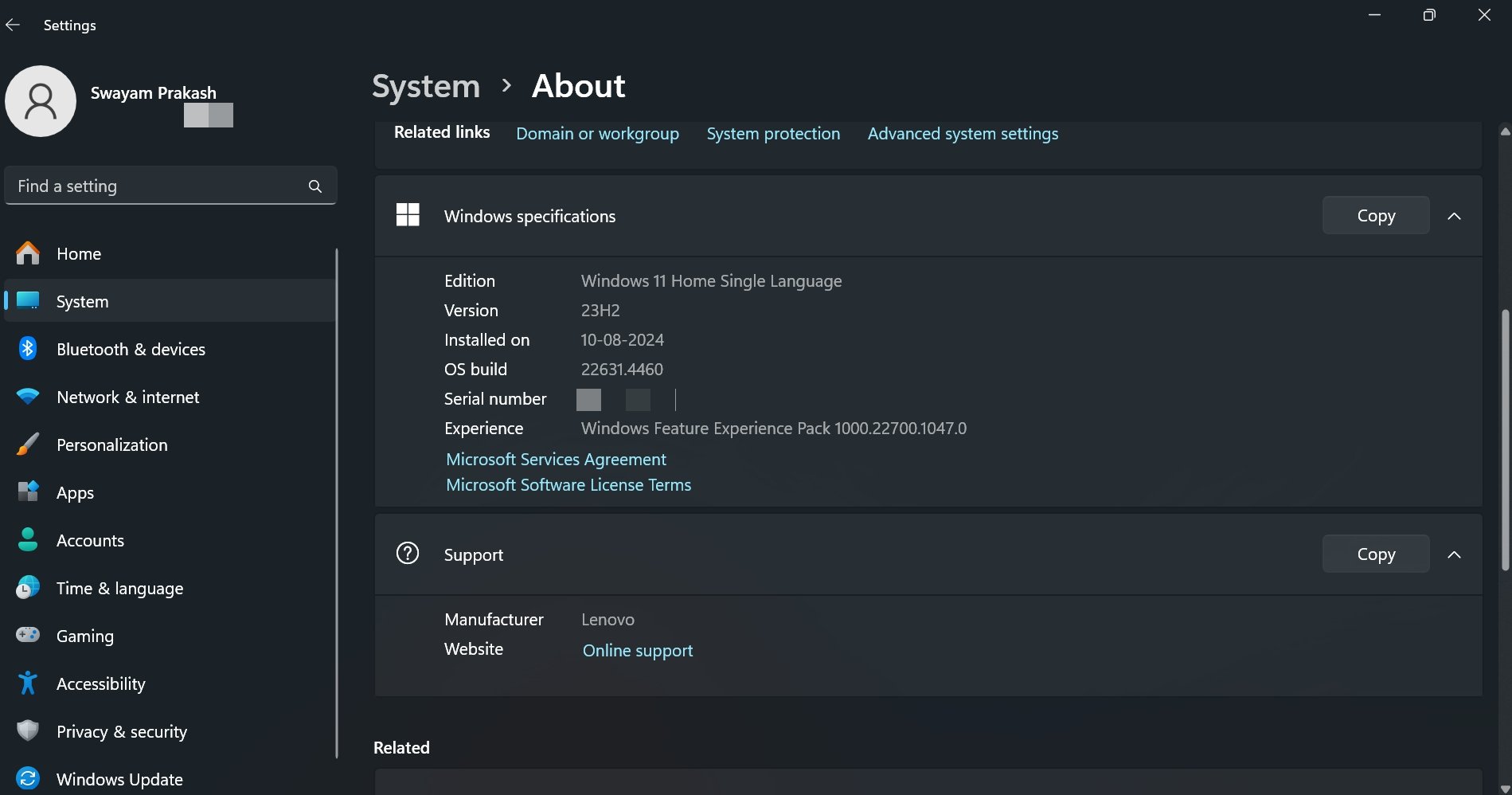Click the Windows logo in specifications header

(x=408, y=215)
